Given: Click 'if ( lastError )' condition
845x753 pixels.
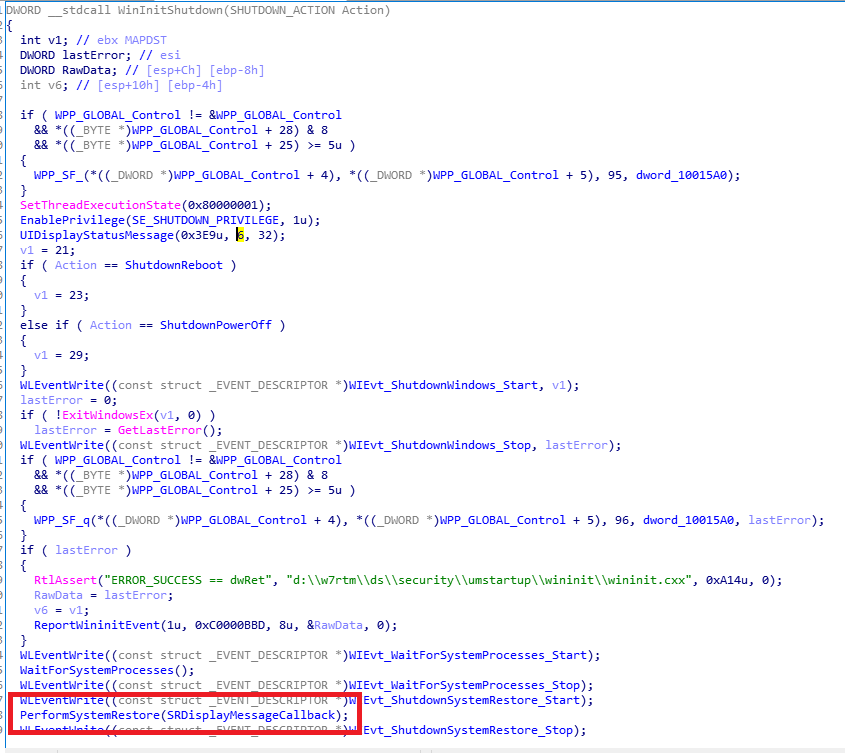Looking at the screenshot, I should pos(75,551).
